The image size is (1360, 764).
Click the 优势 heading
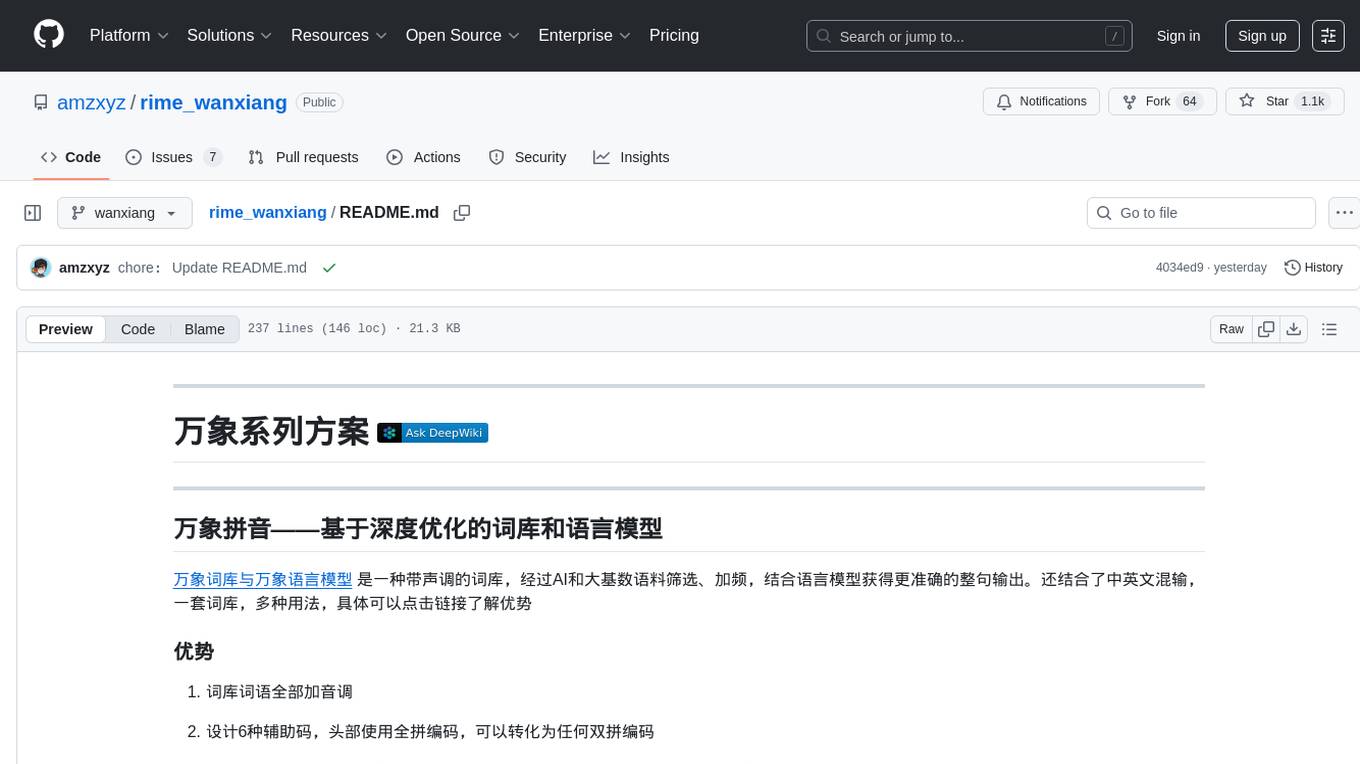[x=194, y=652]
